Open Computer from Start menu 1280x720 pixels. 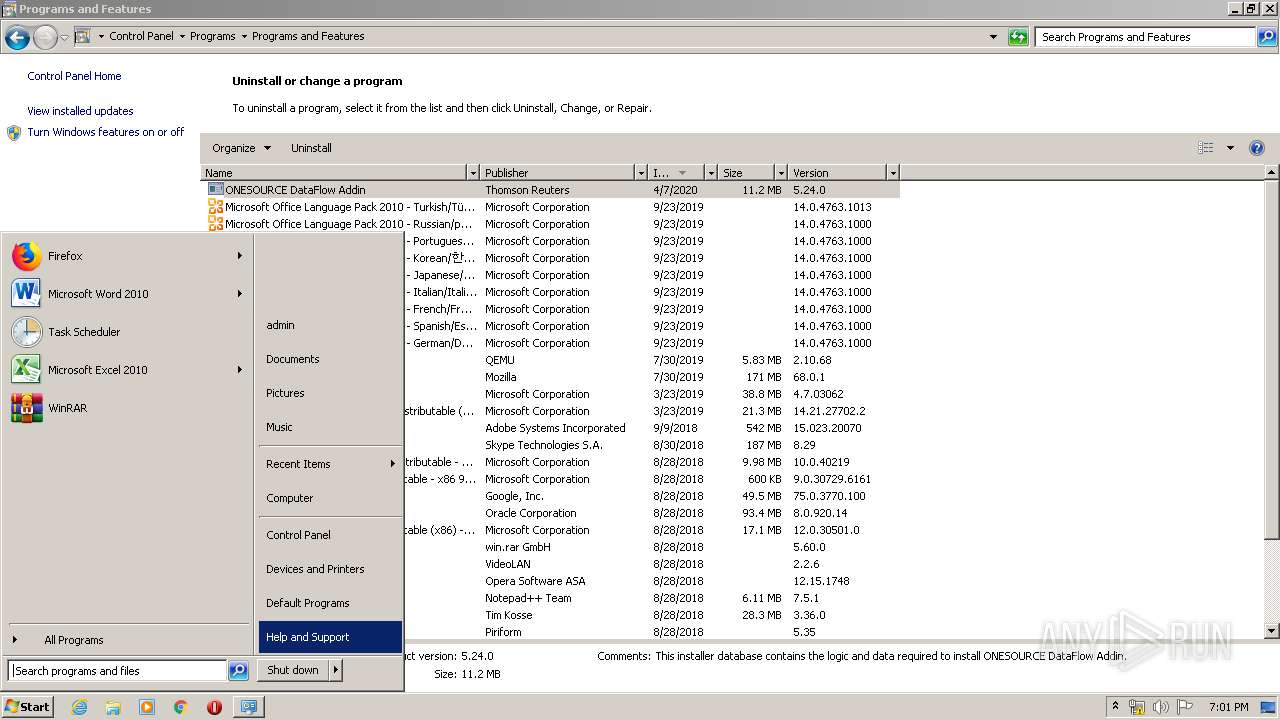tap(290, 498)
